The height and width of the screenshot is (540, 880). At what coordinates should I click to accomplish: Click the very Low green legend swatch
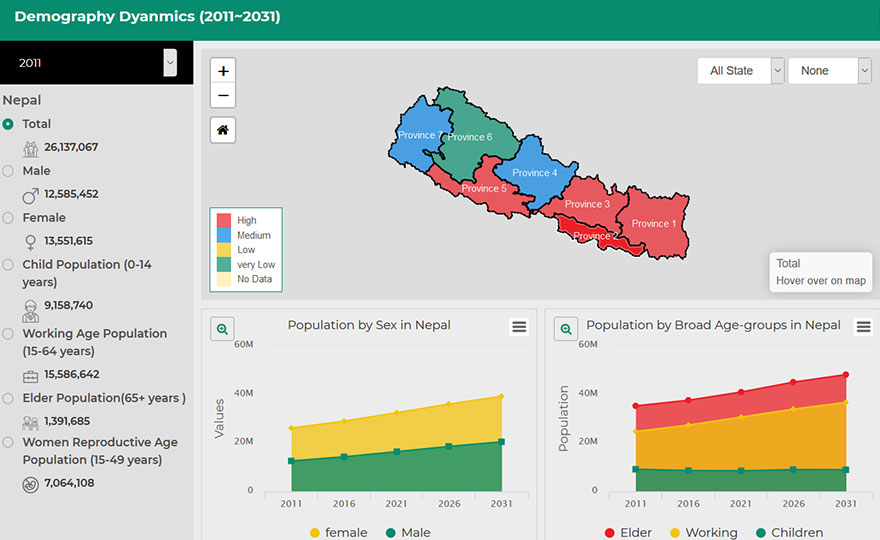click(x=224, y=264)
